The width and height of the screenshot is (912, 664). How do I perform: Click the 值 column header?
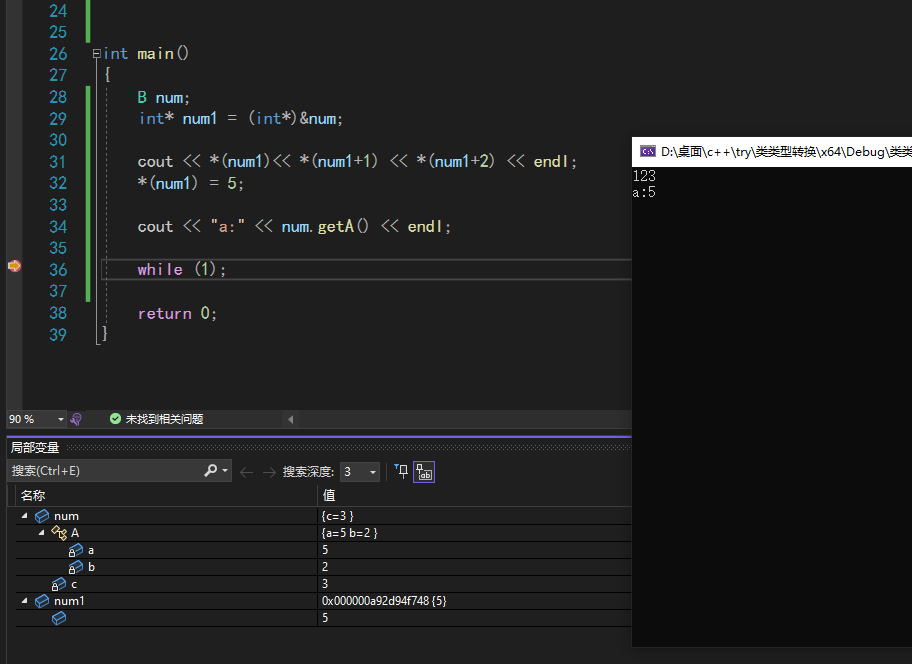pos(329,495)
